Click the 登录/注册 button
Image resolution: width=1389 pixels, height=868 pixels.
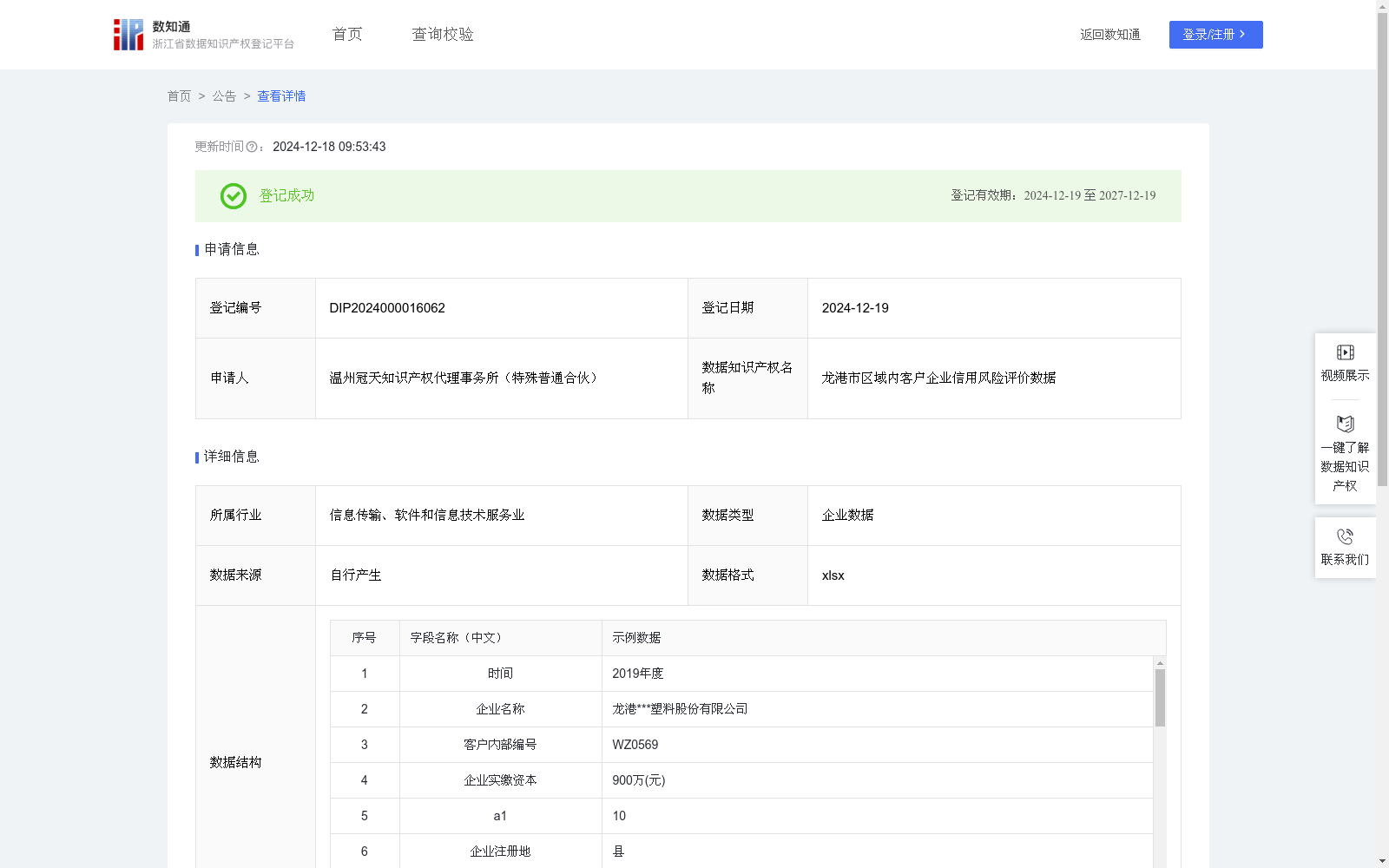[1215, 35]
